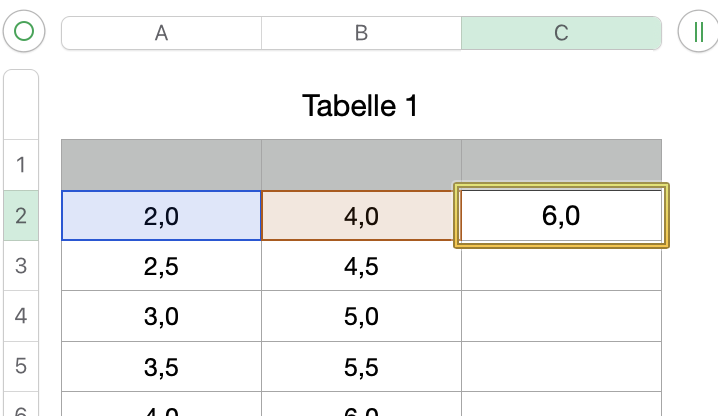
Task: Select row 3 header
Action: click(x=21, y=266)
